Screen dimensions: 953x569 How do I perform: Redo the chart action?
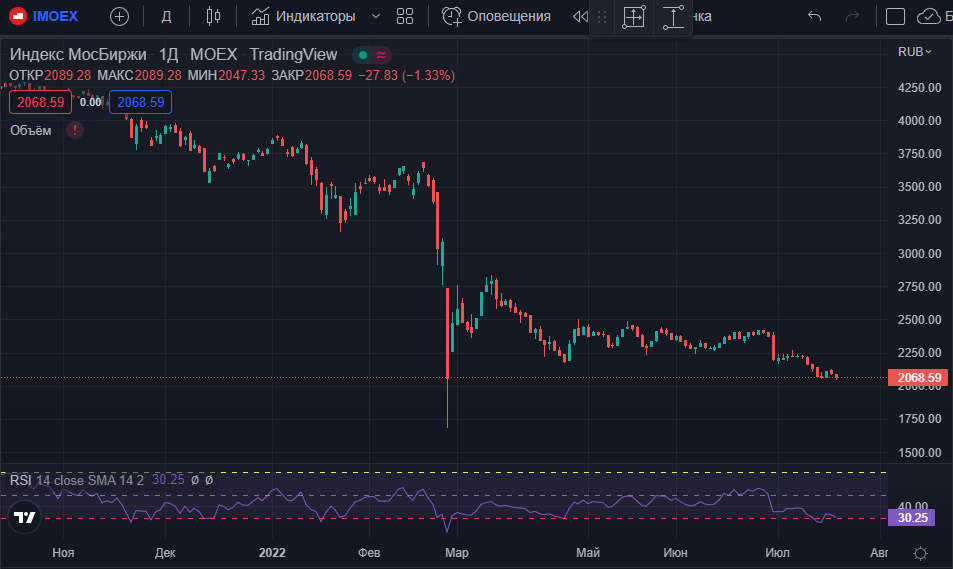[852, 16]
